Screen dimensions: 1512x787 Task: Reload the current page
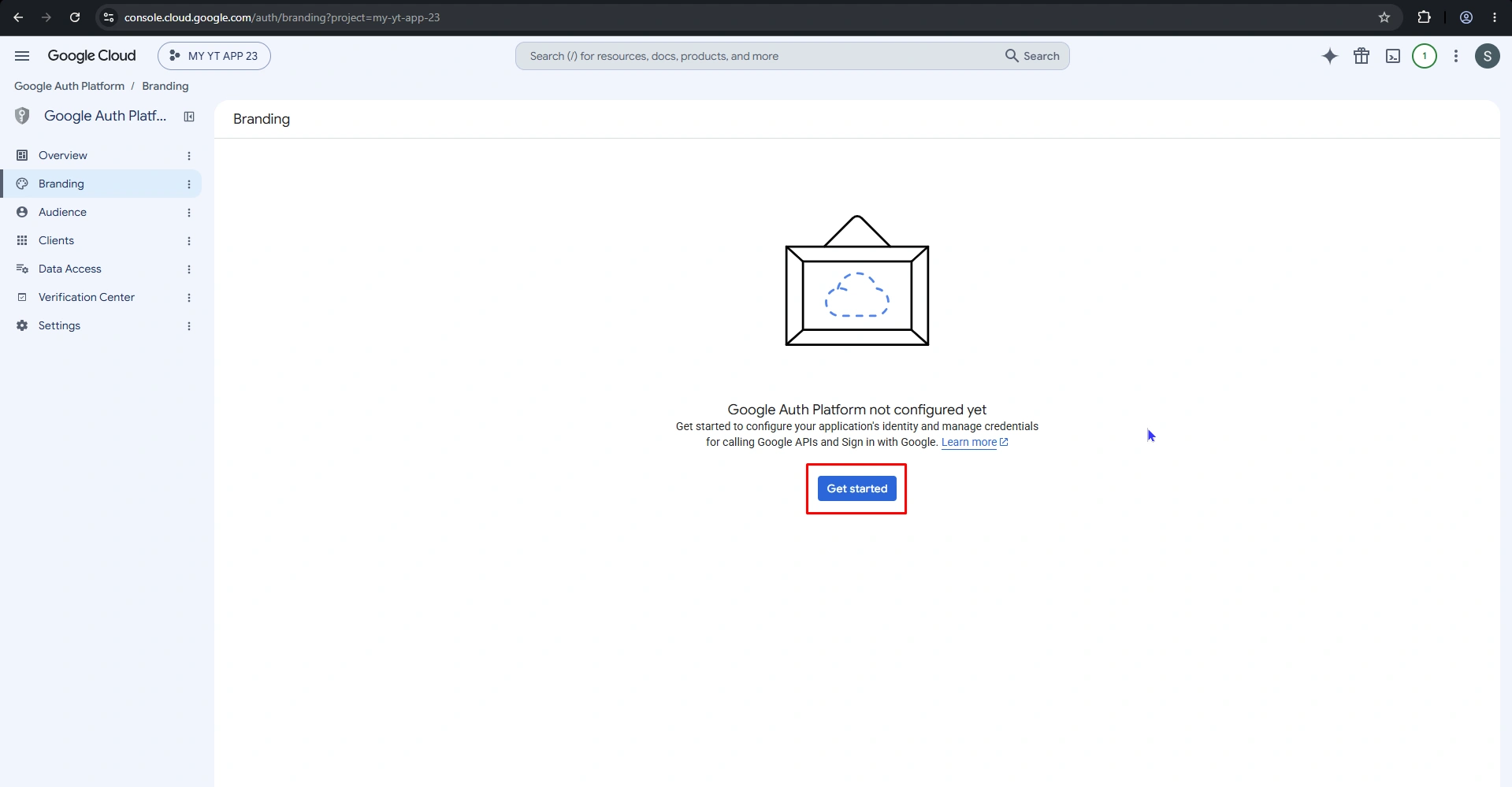75,17
